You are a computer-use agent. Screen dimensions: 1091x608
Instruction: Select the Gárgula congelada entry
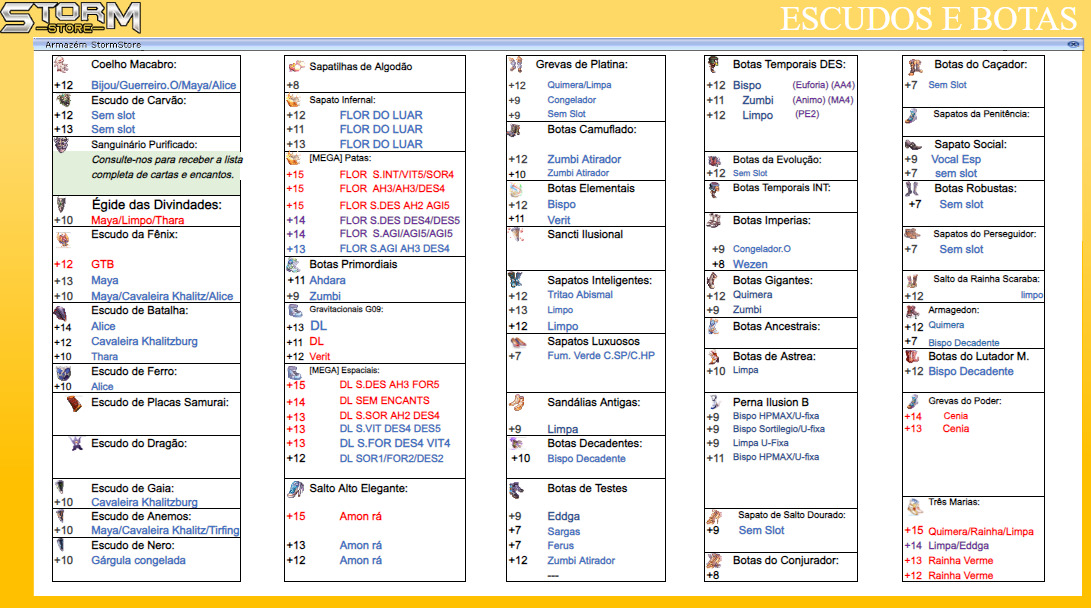pos(138,560)
